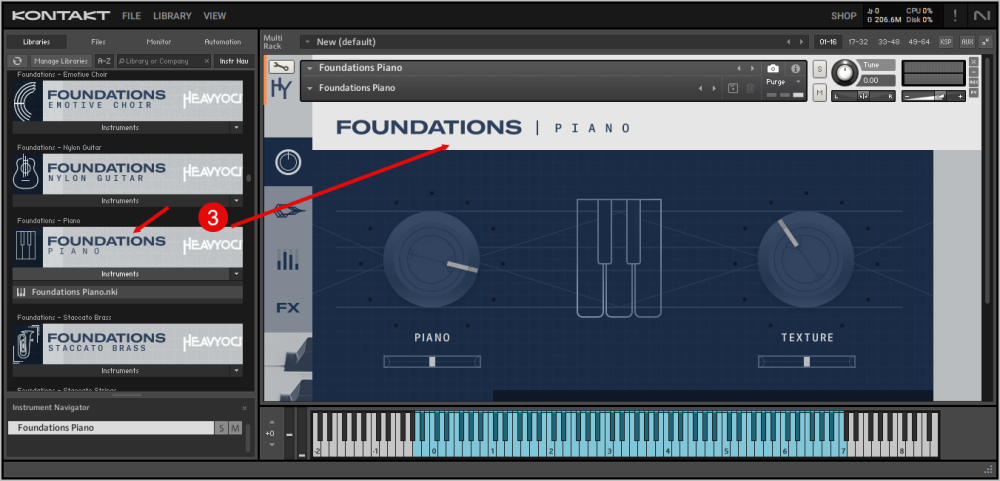This screenshot has width=1000, height=481.
Task: Open the equalizer bars page
Action: (x=288, y=259)
